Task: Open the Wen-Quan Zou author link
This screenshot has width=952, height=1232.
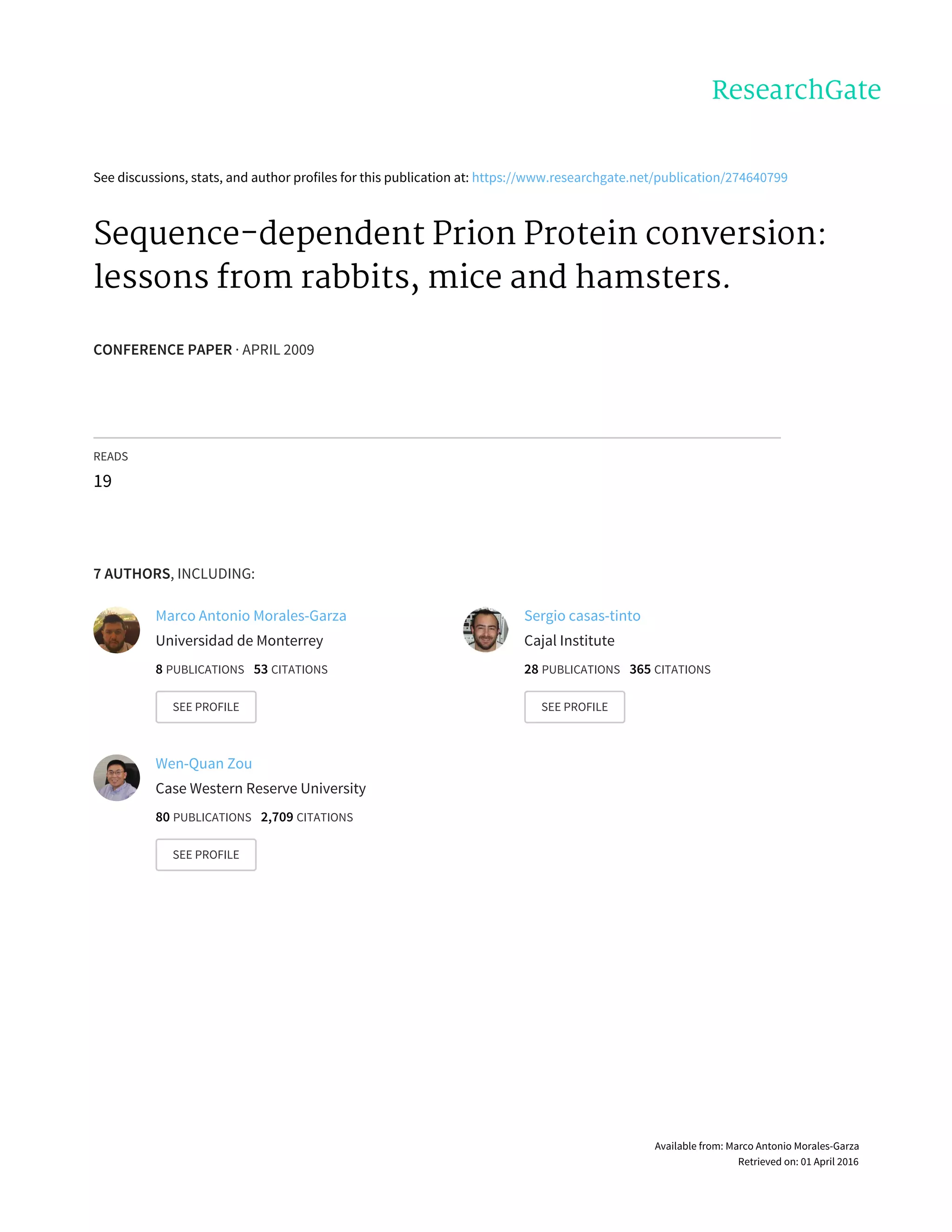Action: click(204, 763)
